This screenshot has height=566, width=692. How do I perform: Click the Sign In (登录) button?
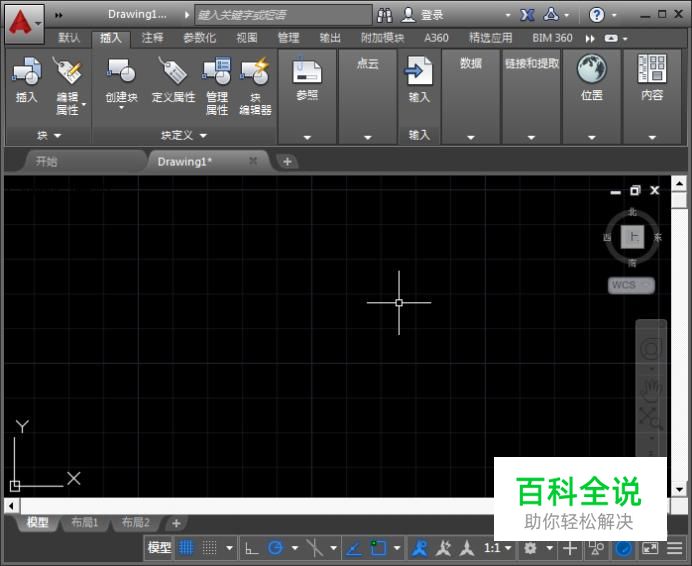tap(423, 15)
